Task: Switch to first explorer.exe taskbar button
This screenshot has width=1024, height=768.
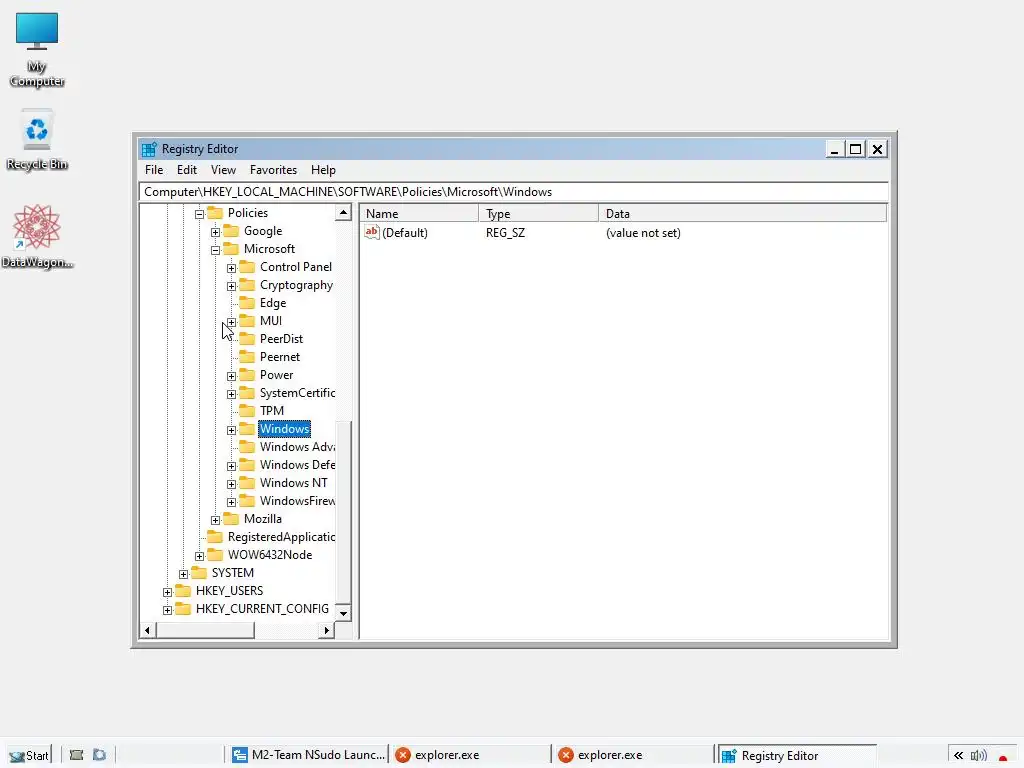Action: 470,755
